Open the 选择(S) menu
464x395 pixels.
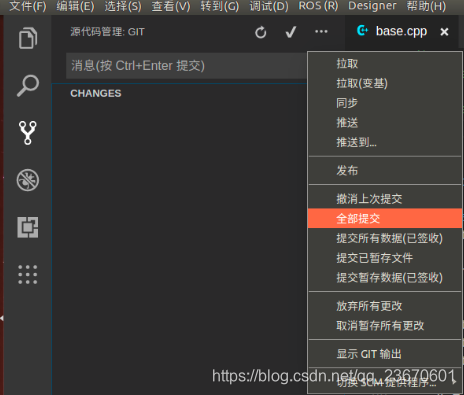coord(123,6)
